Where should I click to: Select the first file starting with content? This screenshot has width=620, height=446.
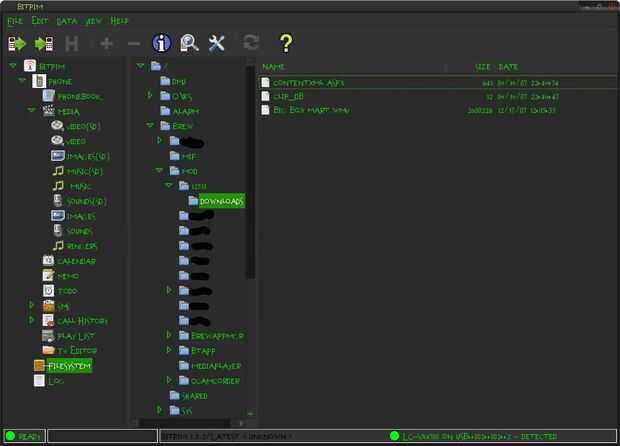tap(308, 83)
